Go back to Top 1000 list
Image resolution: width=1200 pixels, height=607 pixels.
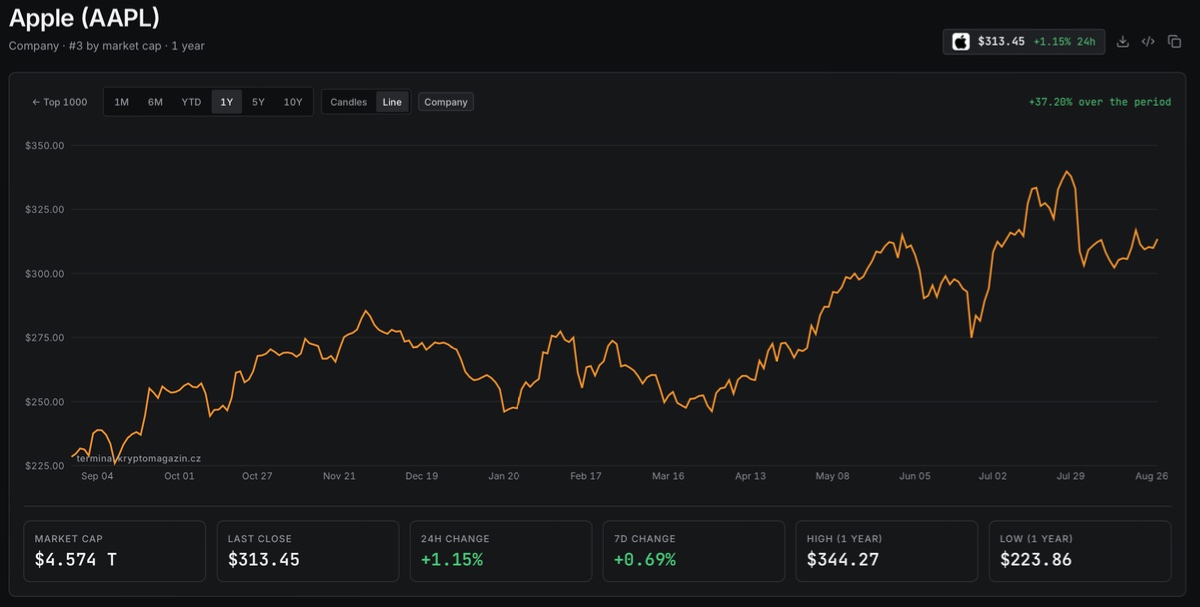pyautogui.click(x=60, y=102)
